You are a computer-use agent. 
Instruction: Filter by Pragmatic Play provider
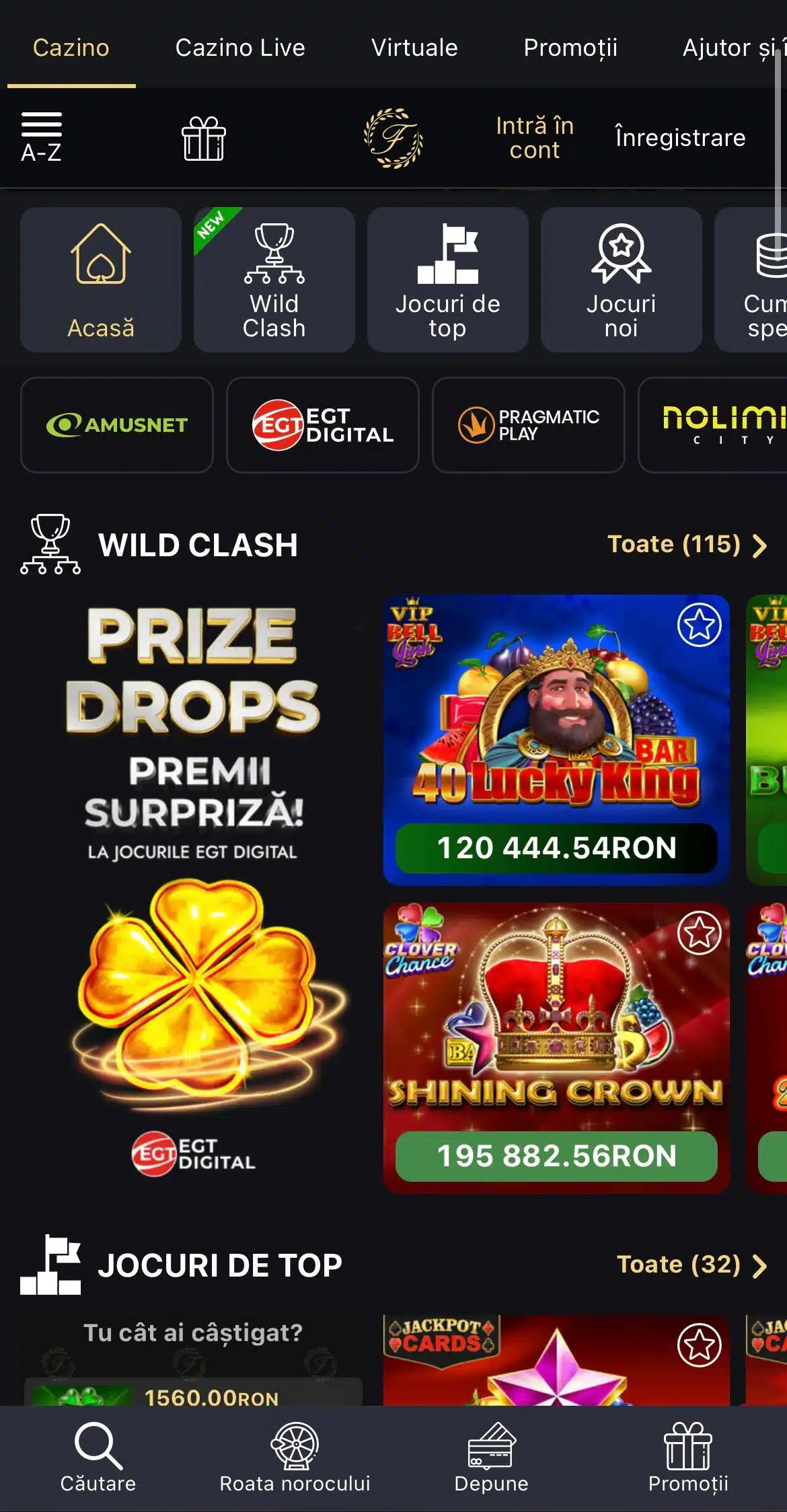point(529,425)
